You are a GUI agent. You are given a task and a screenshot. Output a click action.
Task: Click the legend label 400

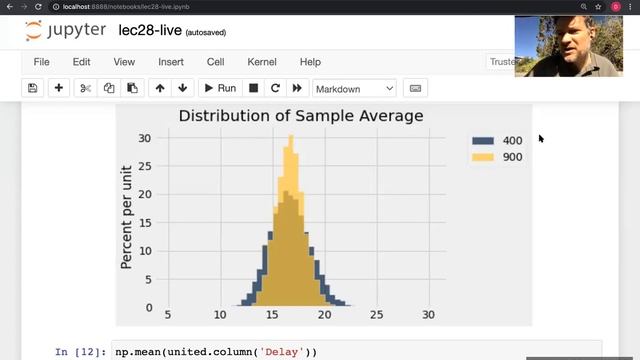(512, 141)
